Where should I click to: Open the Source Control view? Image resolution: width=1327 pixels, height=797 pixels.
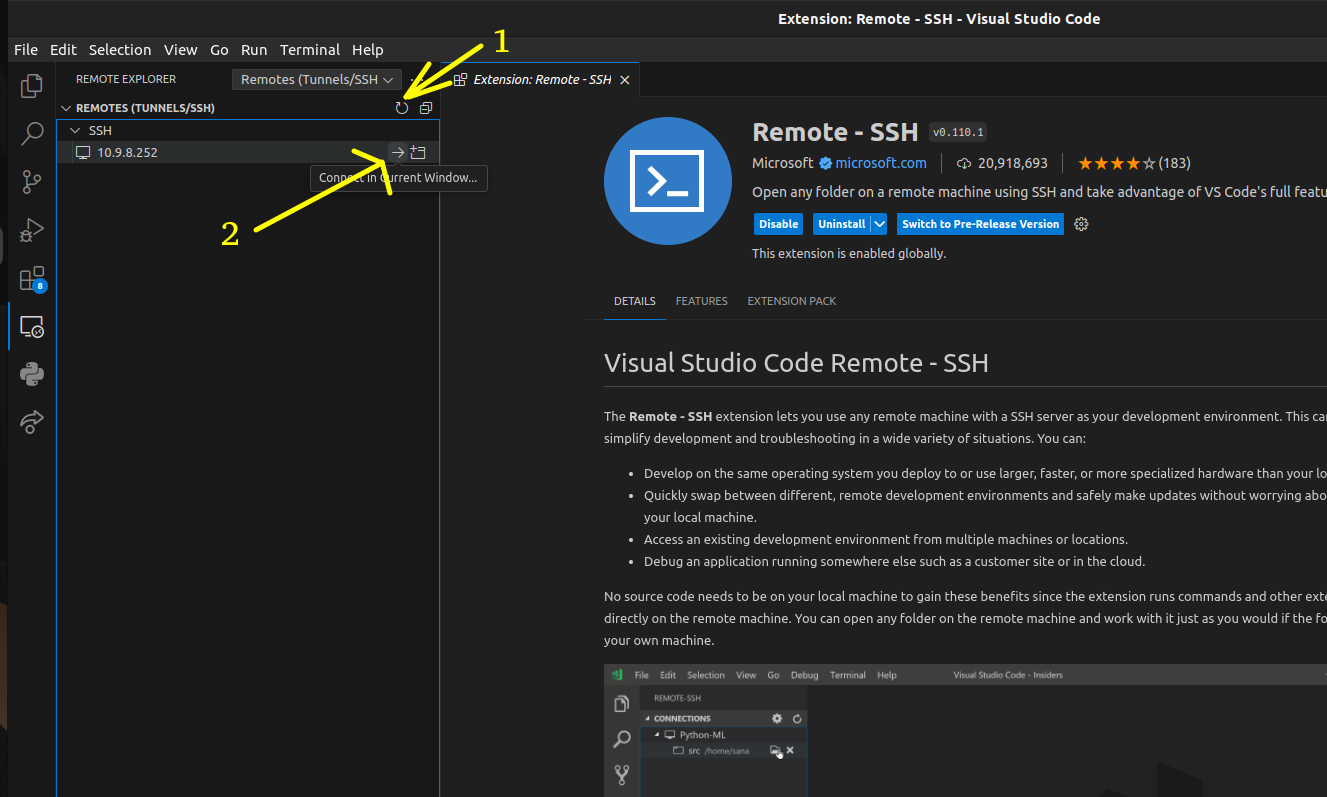[x=32, y=181]
